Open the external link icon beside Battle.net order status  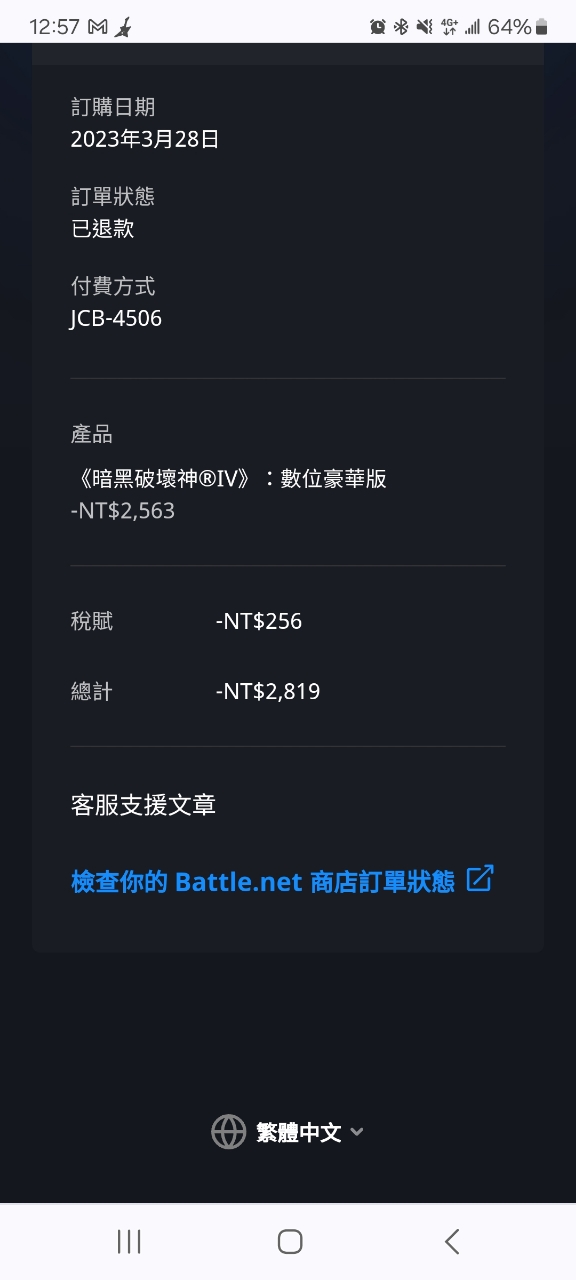pyautogui.click(x=480, y=879)
